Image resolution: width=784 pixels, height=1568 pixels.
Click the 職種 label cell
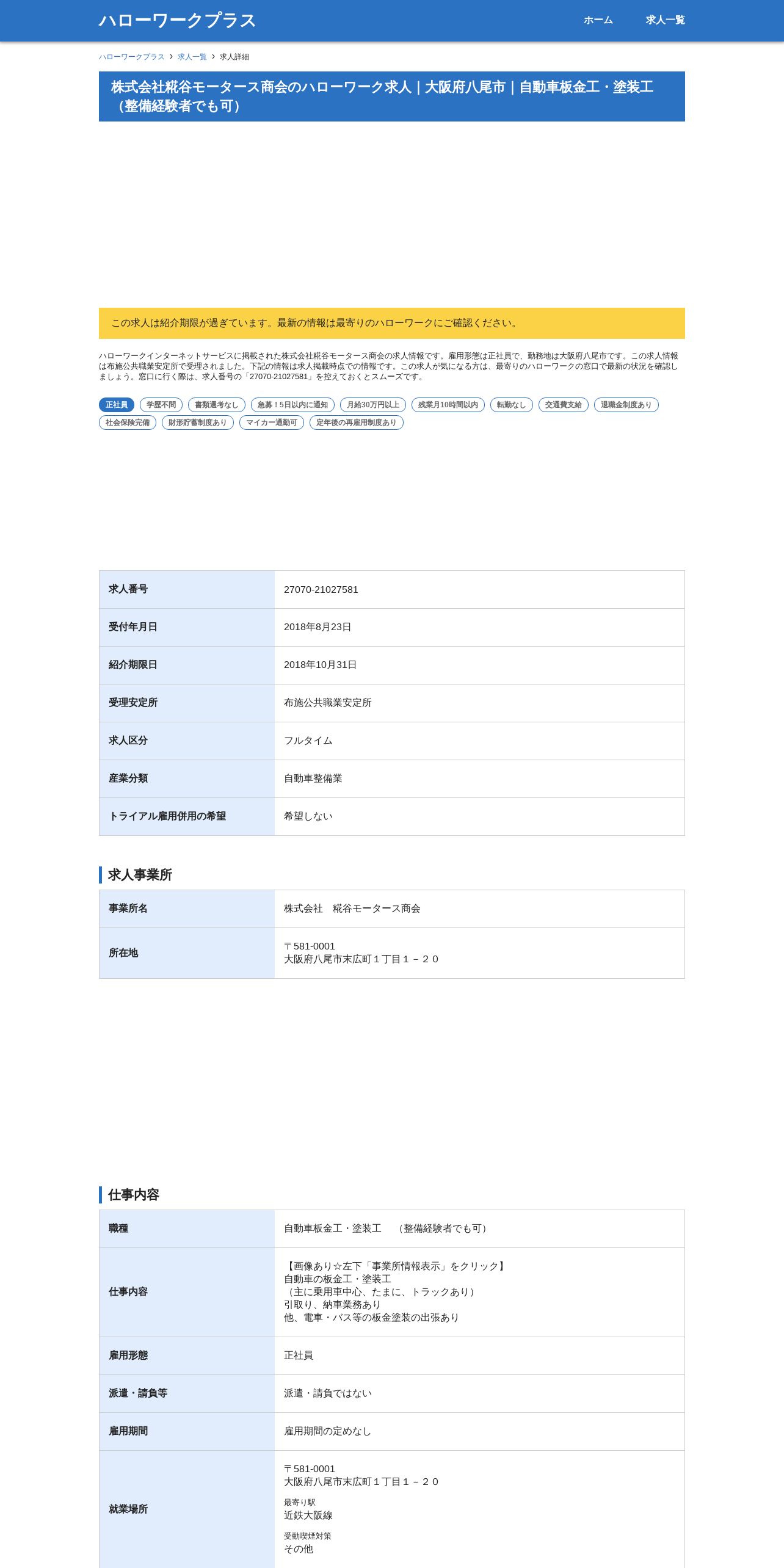pos(187,1229)
